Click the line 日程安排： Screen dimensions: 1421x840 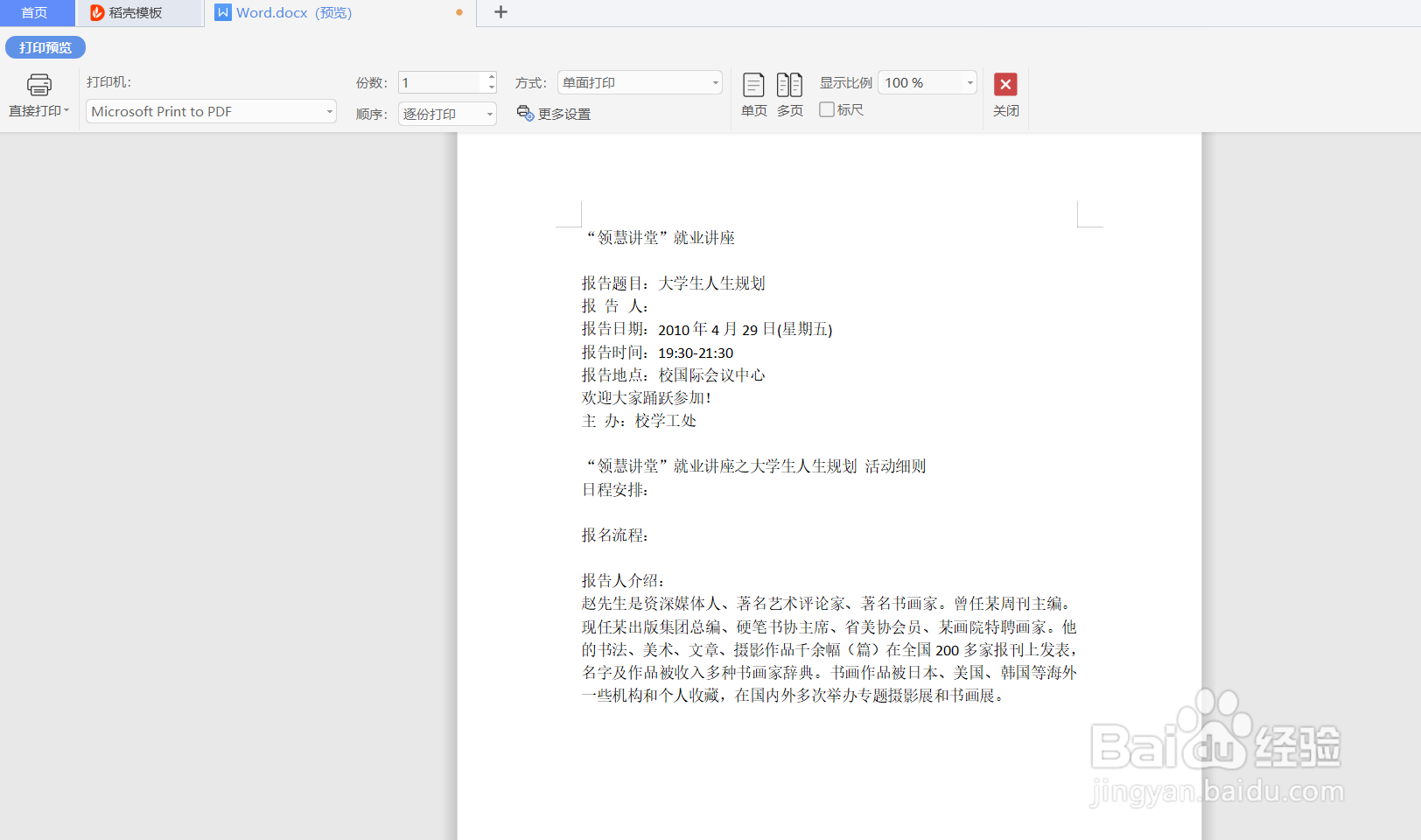point(615,489)
